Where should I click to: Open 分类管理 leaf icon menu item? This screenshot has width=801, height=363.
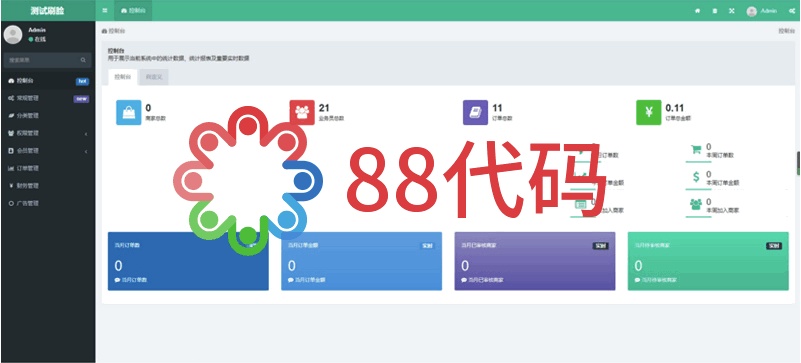pyautogui.click(x=48, y=116)
